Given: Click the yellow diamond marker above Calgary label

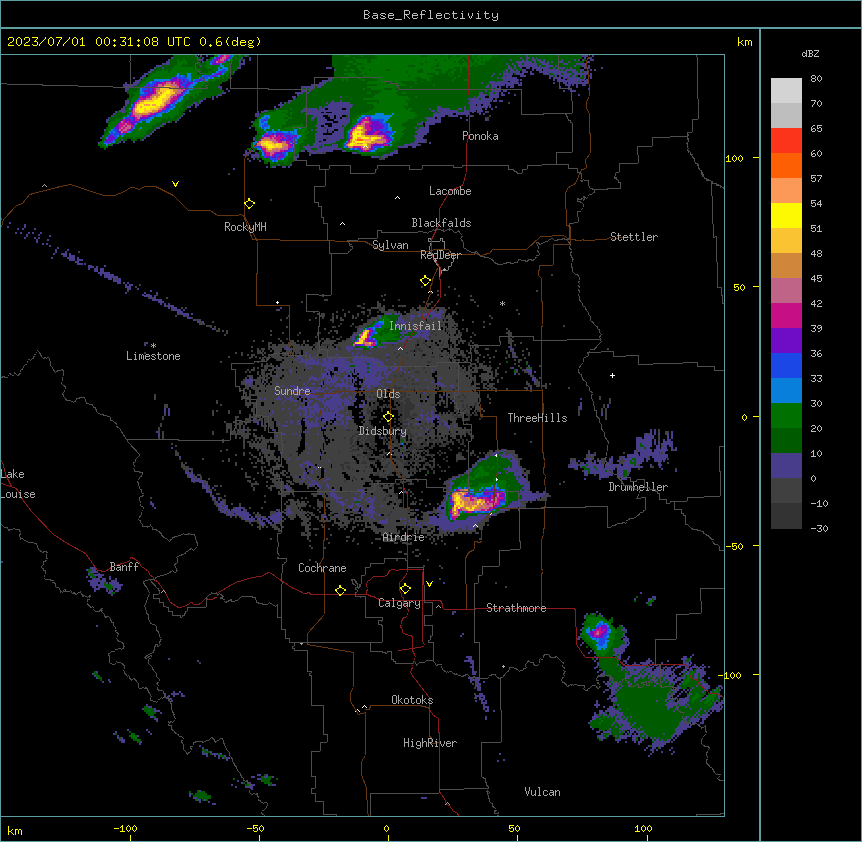Looking at the screenshot, I should 405,589.
